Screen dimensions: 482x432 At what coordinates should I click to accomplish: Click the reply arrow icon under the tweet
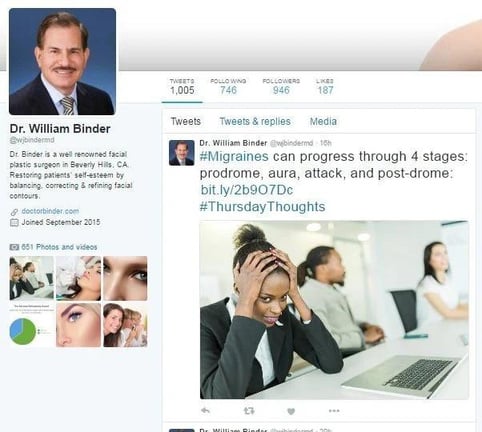click(x=205, y=411)
